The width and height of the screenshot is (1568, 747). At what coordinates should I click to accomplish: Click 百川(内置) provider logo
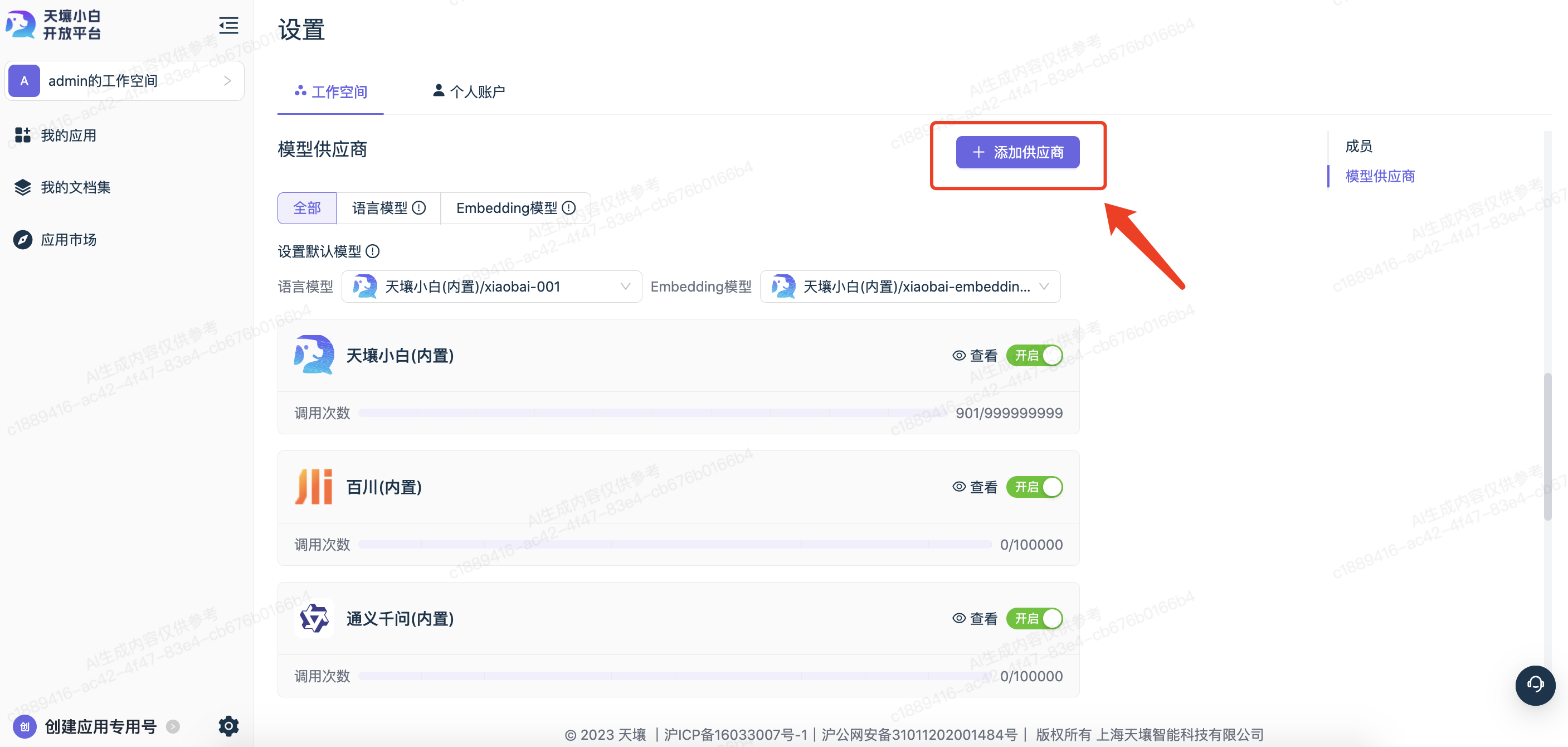(314, 487)
